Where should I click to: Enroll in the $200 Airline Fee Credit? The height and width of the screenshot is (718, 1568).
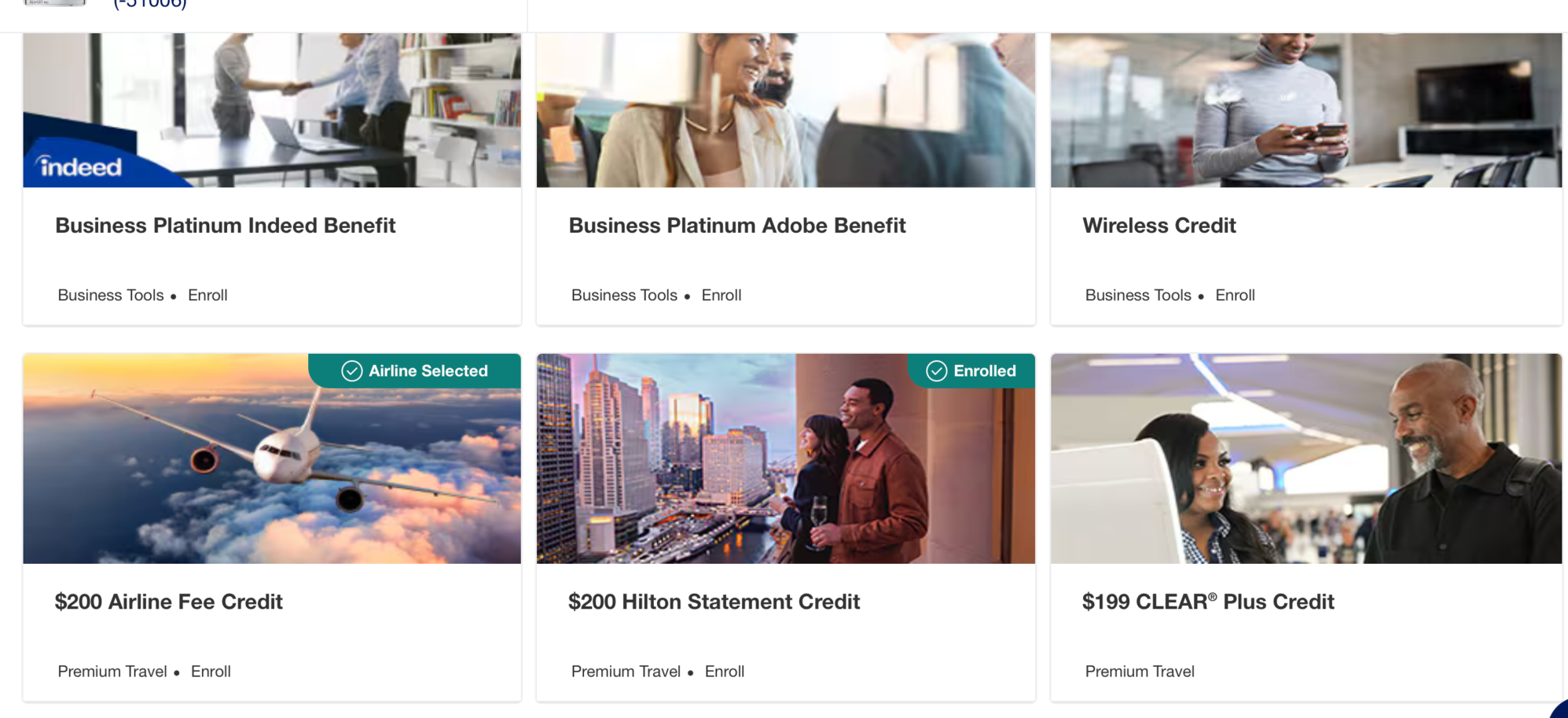(x=211, y=671)
